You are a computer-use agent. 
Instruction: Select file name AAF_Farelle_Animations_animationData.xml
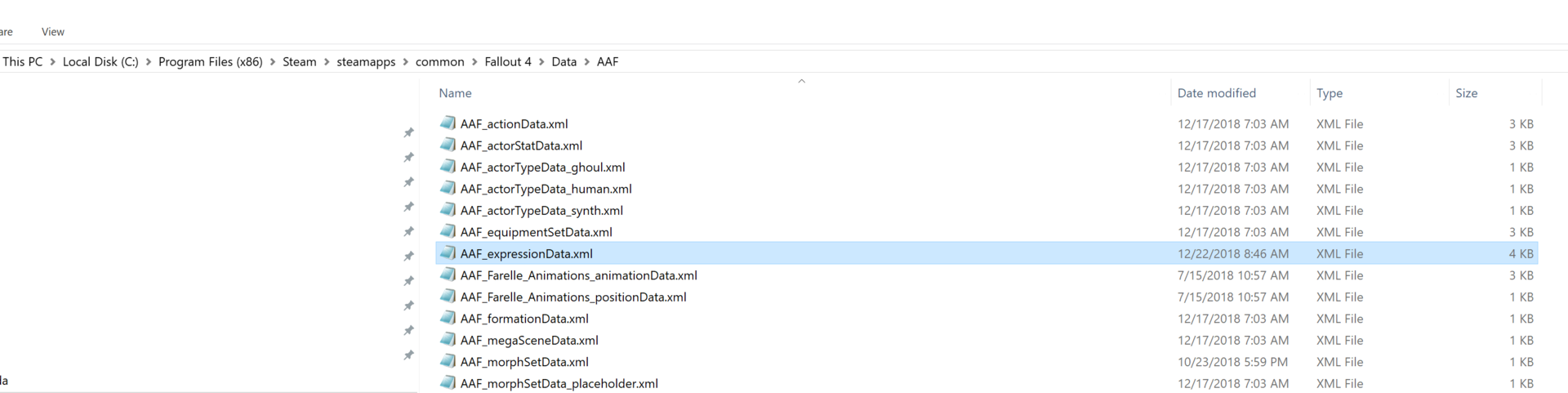[578, 275]
